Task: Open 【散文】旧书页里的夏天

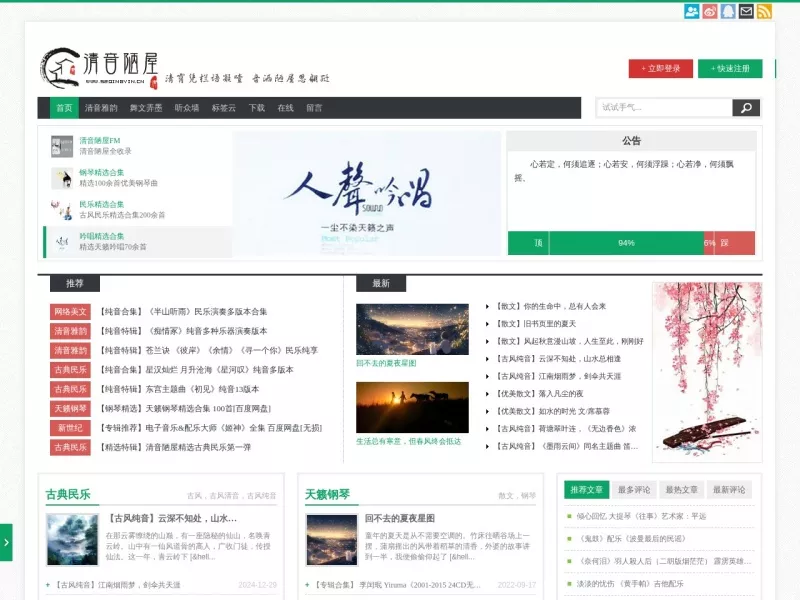Action: pyautogui.click(x=536, y=323)
